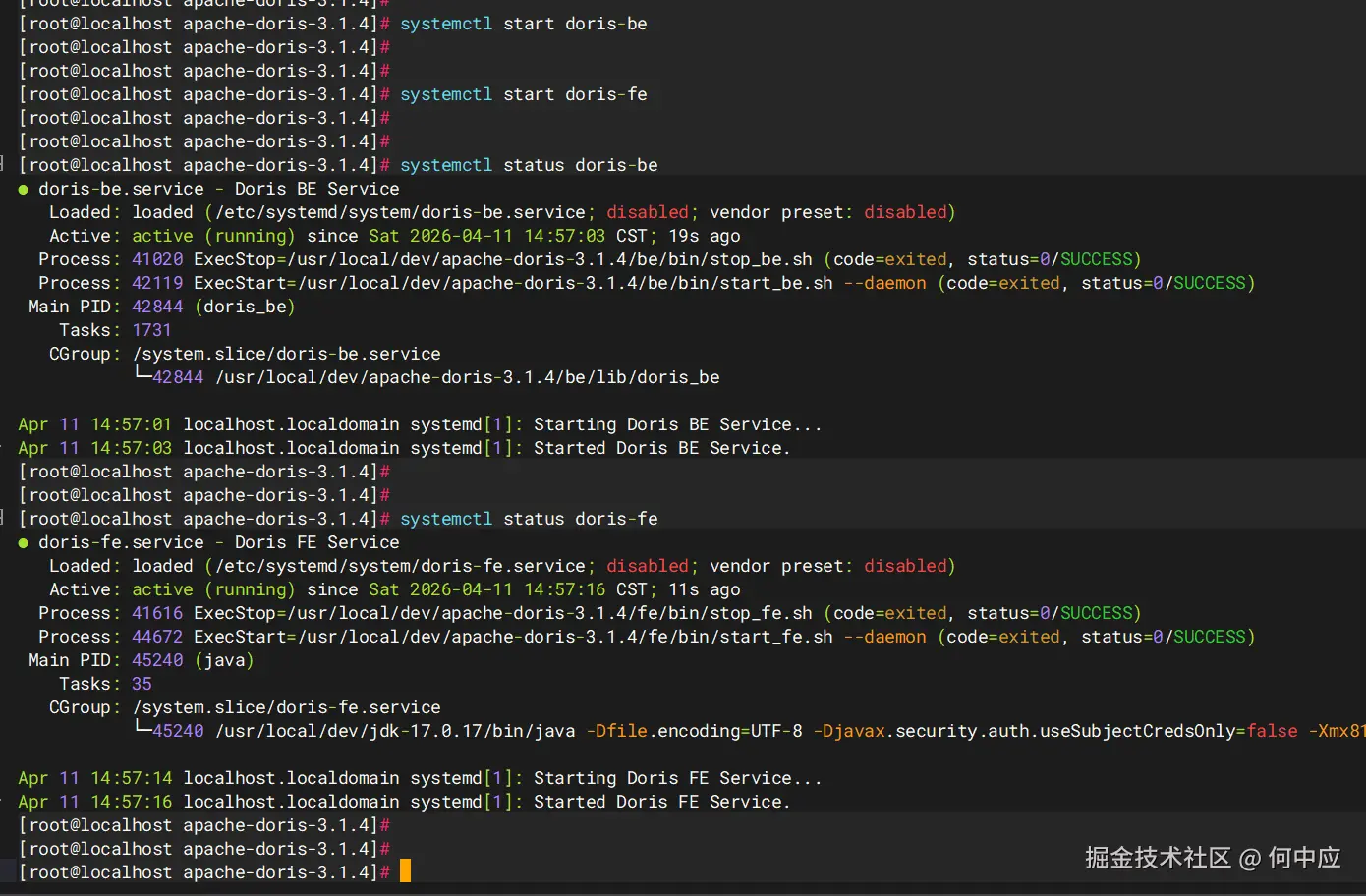
Task: Select the "systemctl status doris-be" command text
Action: (x=529, y=165)
